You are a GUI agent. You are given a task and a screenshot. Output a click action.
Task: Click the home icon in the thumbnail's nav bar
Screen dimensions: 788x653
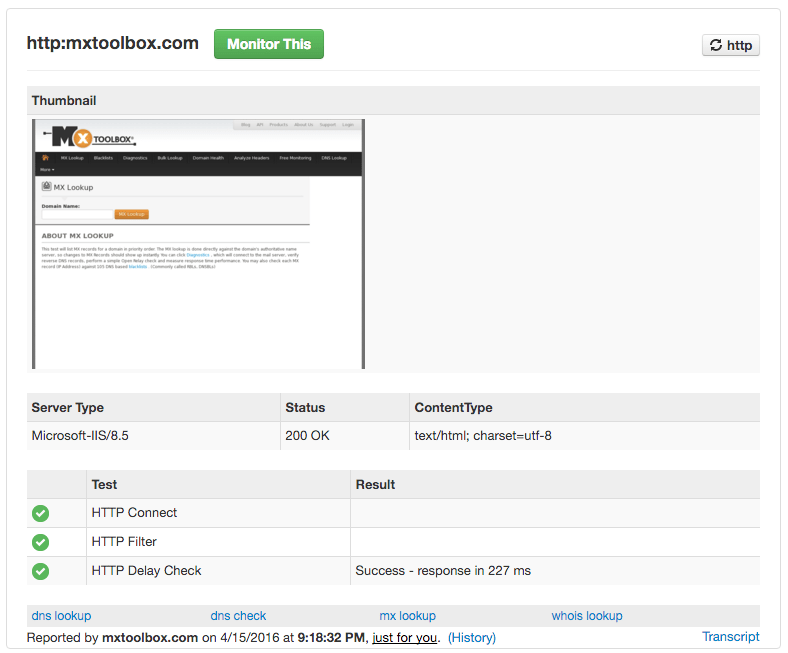(x=45, y=158)
